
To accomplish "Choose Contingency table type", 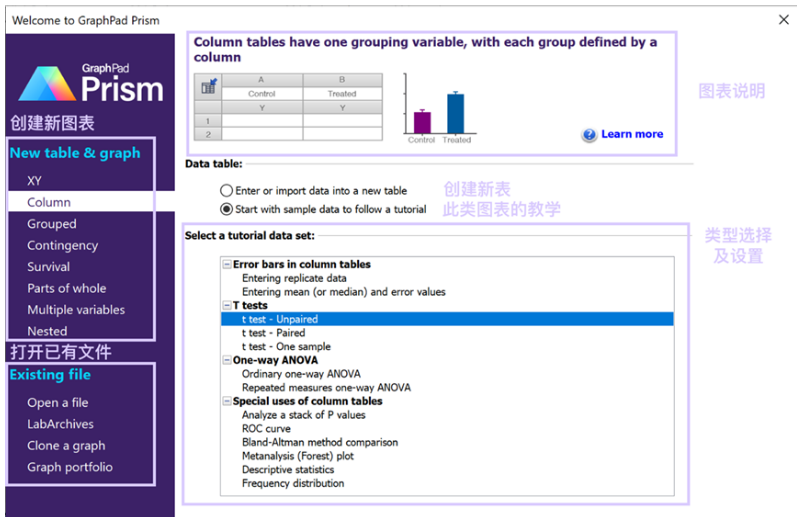I will (63, 246).
